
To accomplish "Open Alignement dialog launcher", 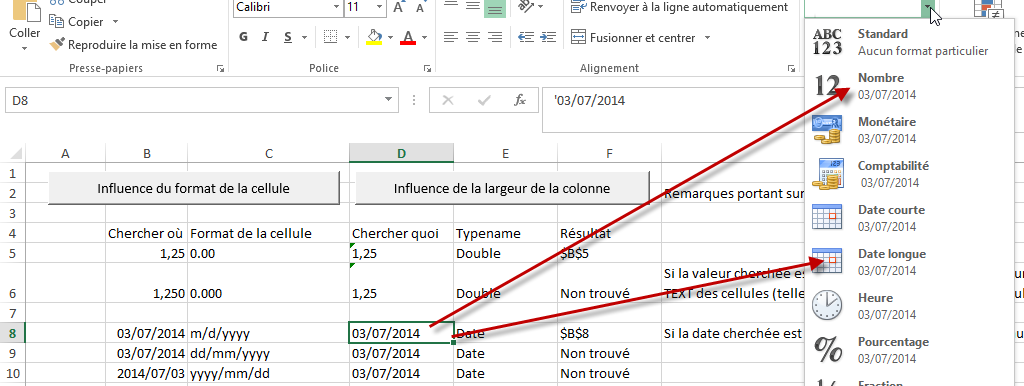I will (793, 68).
